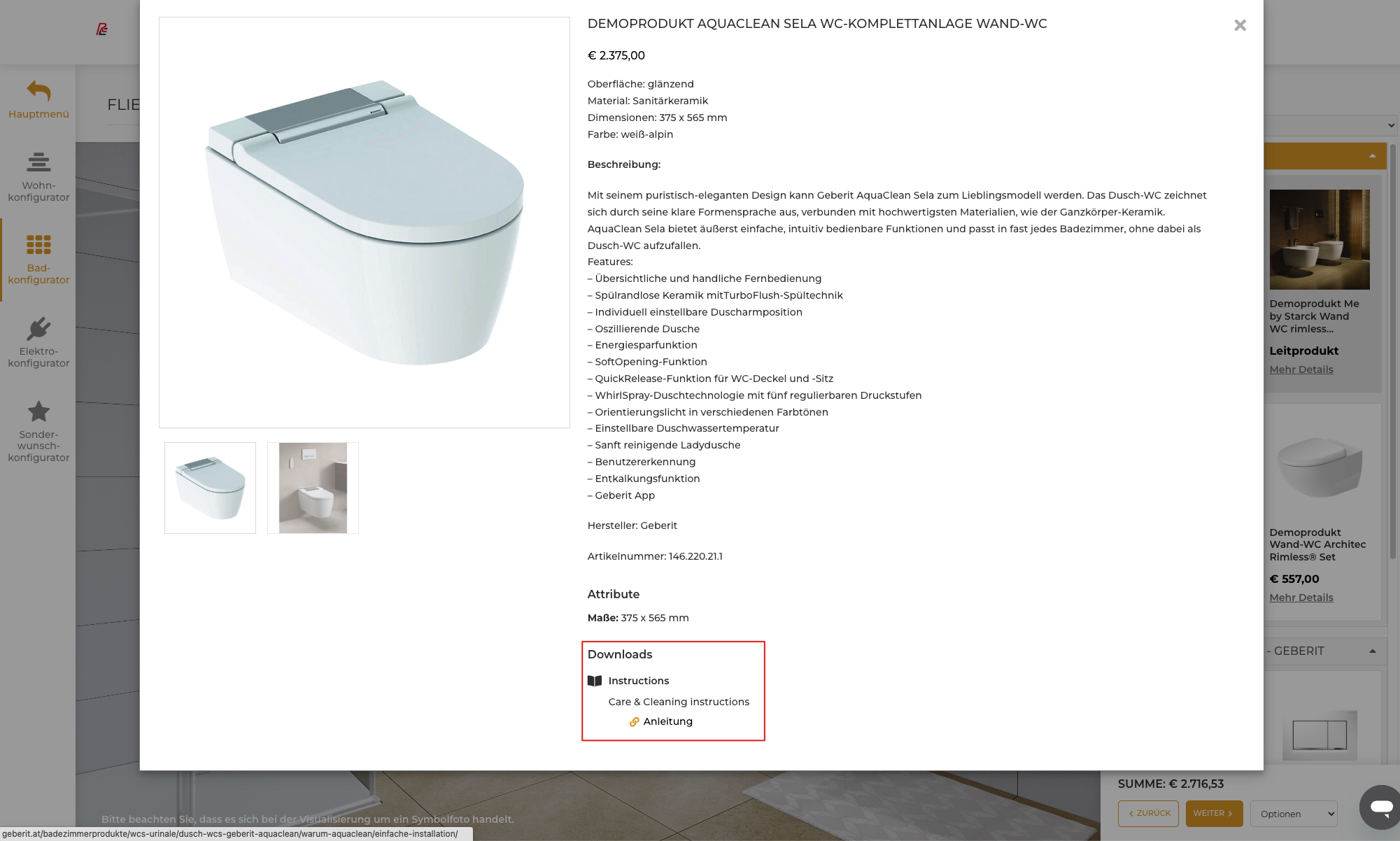The image size is (1400, 841).
Task: Collapse the GEBERIT section
Action: click(1372, 651)
